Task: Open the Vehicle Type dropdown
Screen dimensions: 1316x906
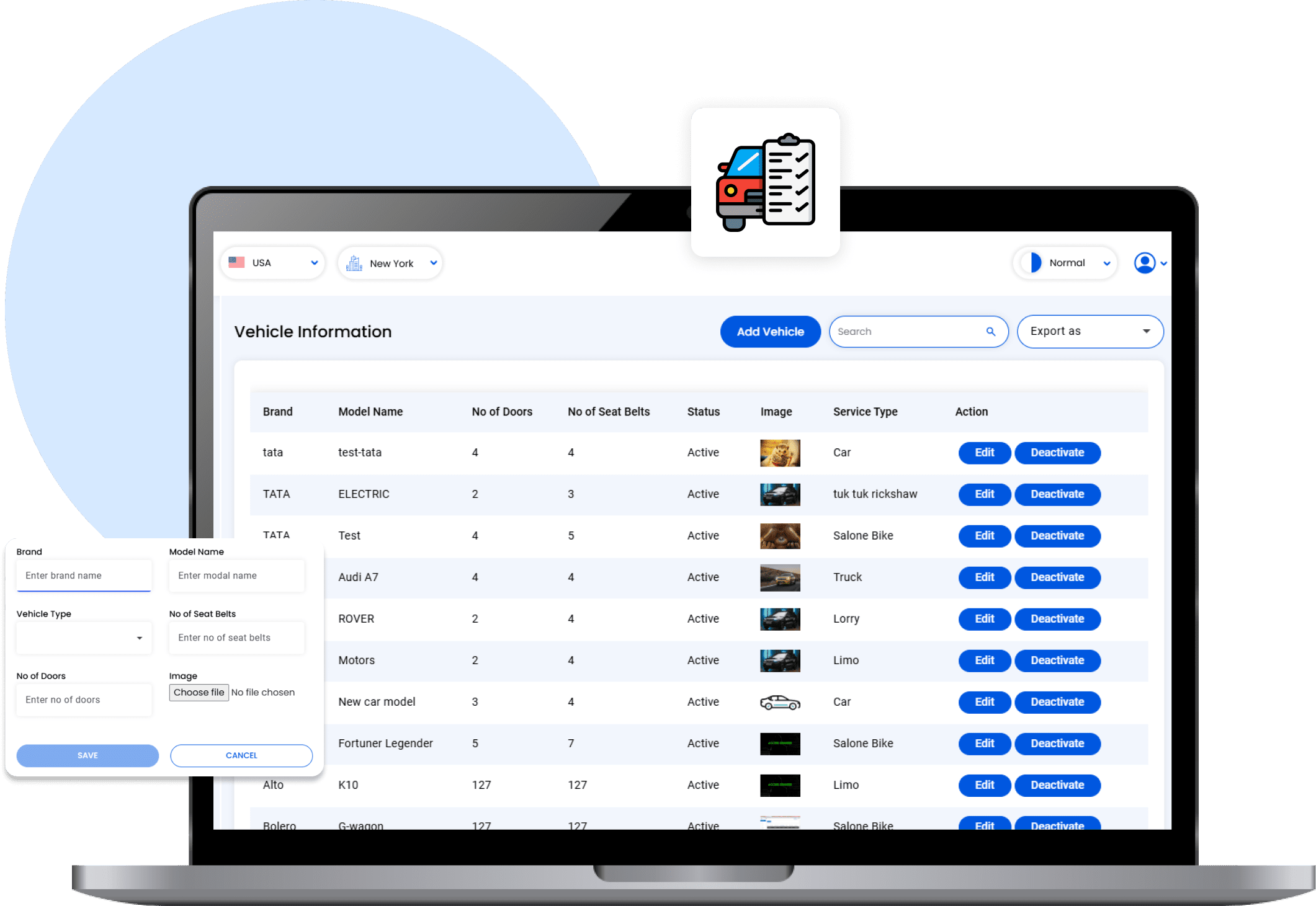Action: [84, 638]
